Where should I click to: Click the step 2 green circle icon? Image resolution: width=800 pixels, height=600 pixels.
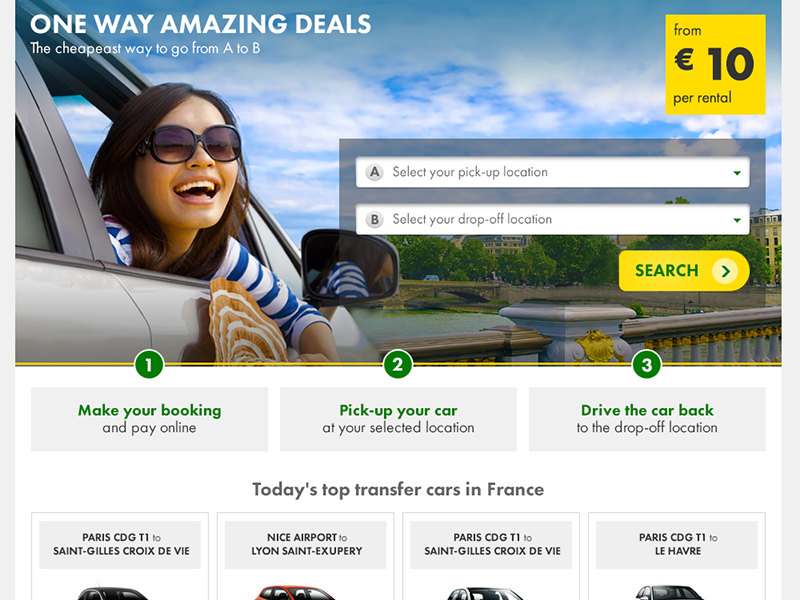click(x=398, y=364)
